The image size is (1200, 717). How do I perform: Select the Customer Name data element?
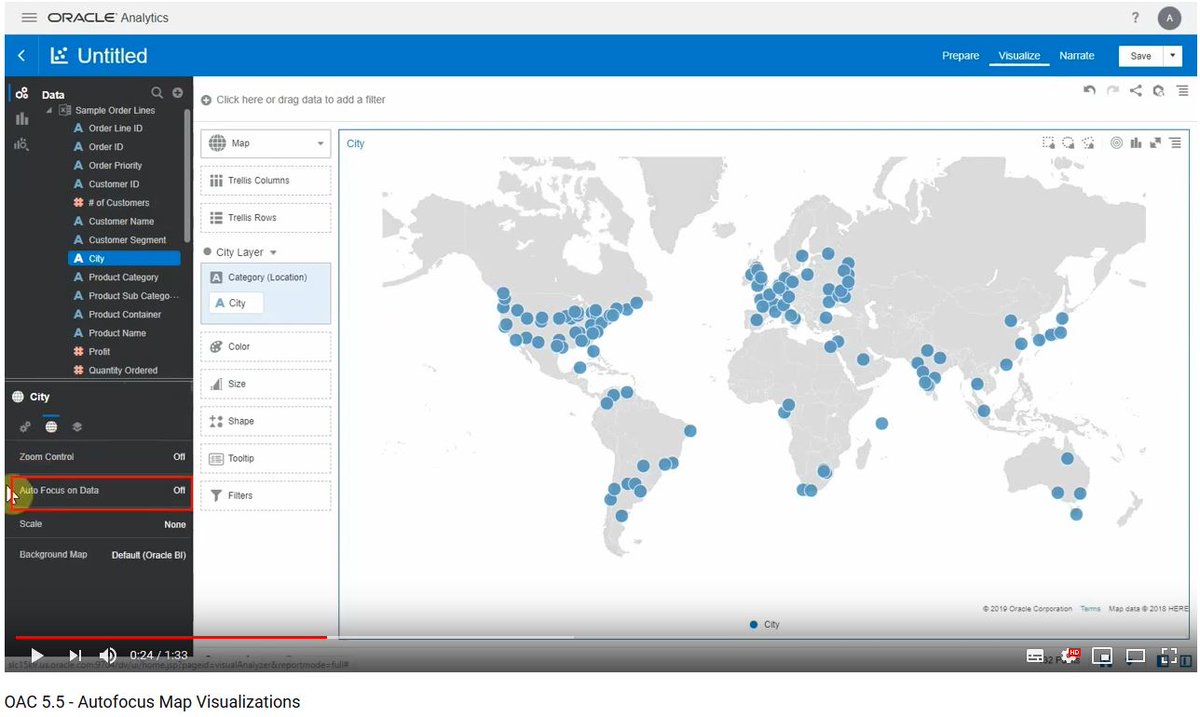point(121,222)
